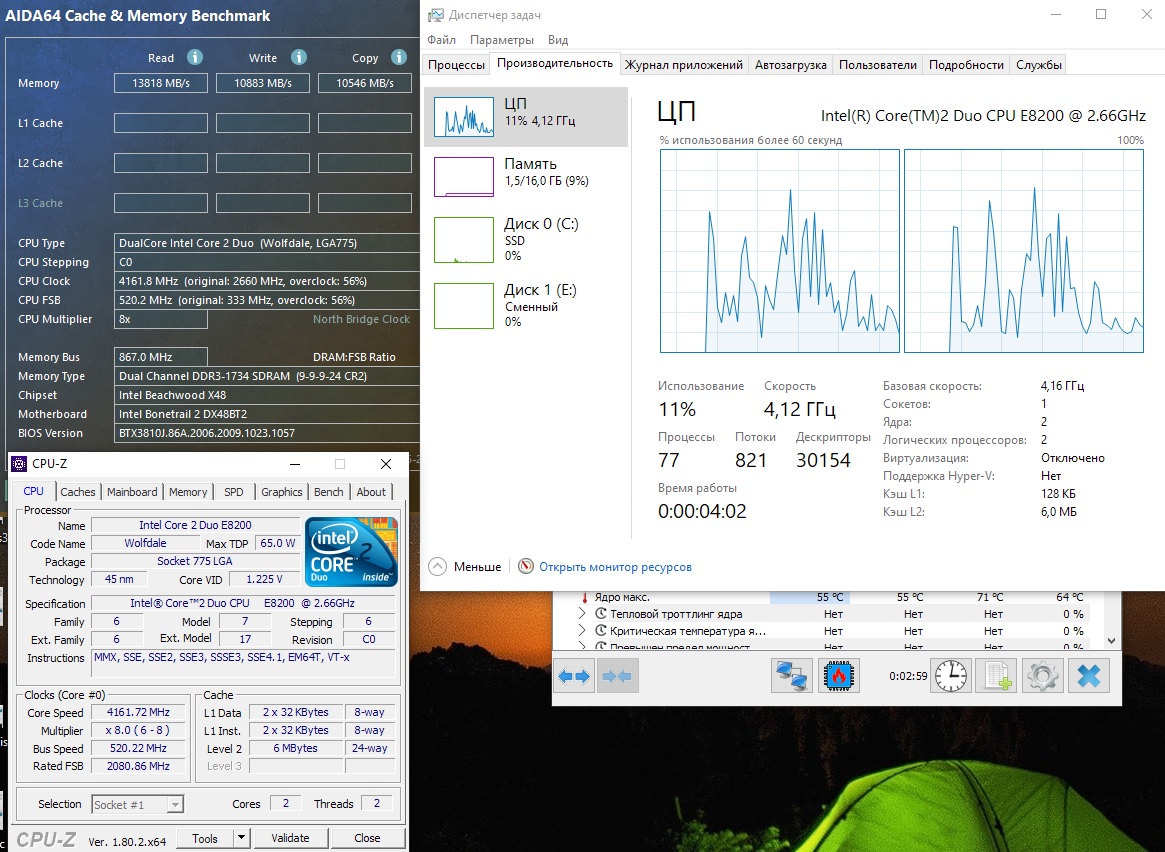Select the ЦП item in performance sidebar

pos(526,117)
